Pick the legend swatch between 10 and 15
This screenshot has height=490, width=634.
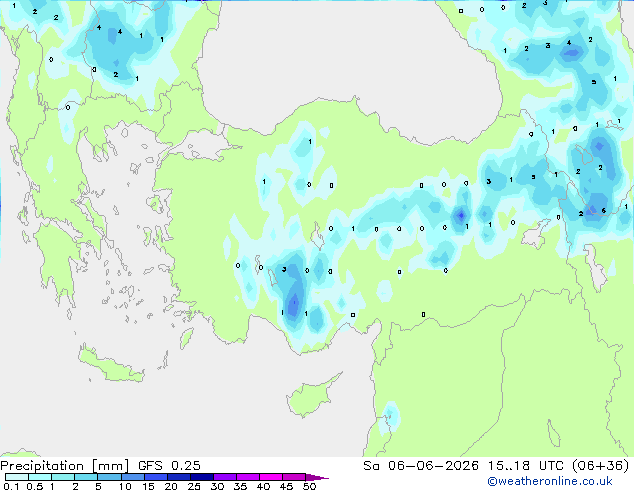132,477
